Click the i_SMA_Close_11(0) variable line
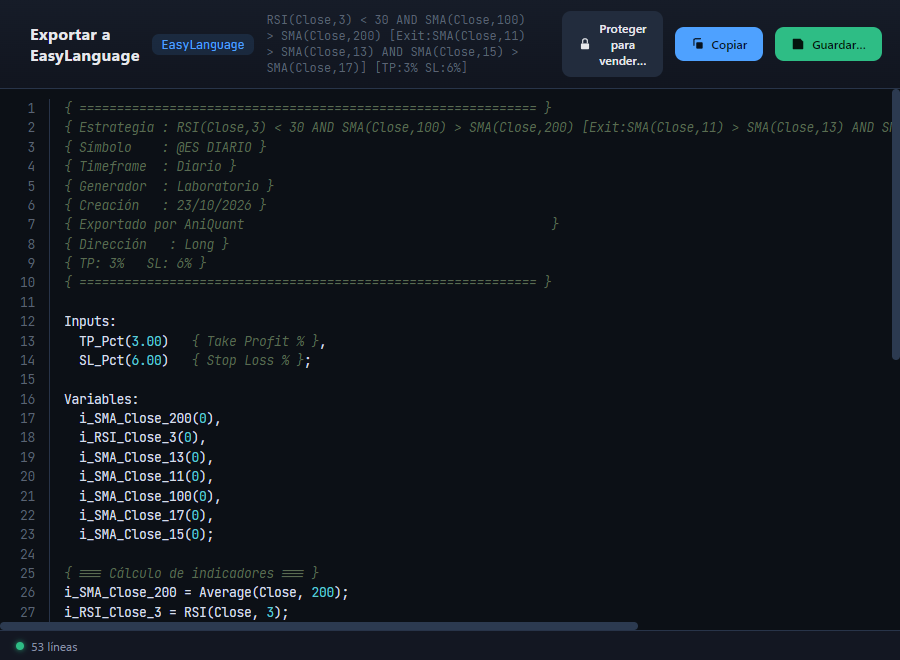The width and height of the screenshot is (900, 660). click(x=146, y=476)
